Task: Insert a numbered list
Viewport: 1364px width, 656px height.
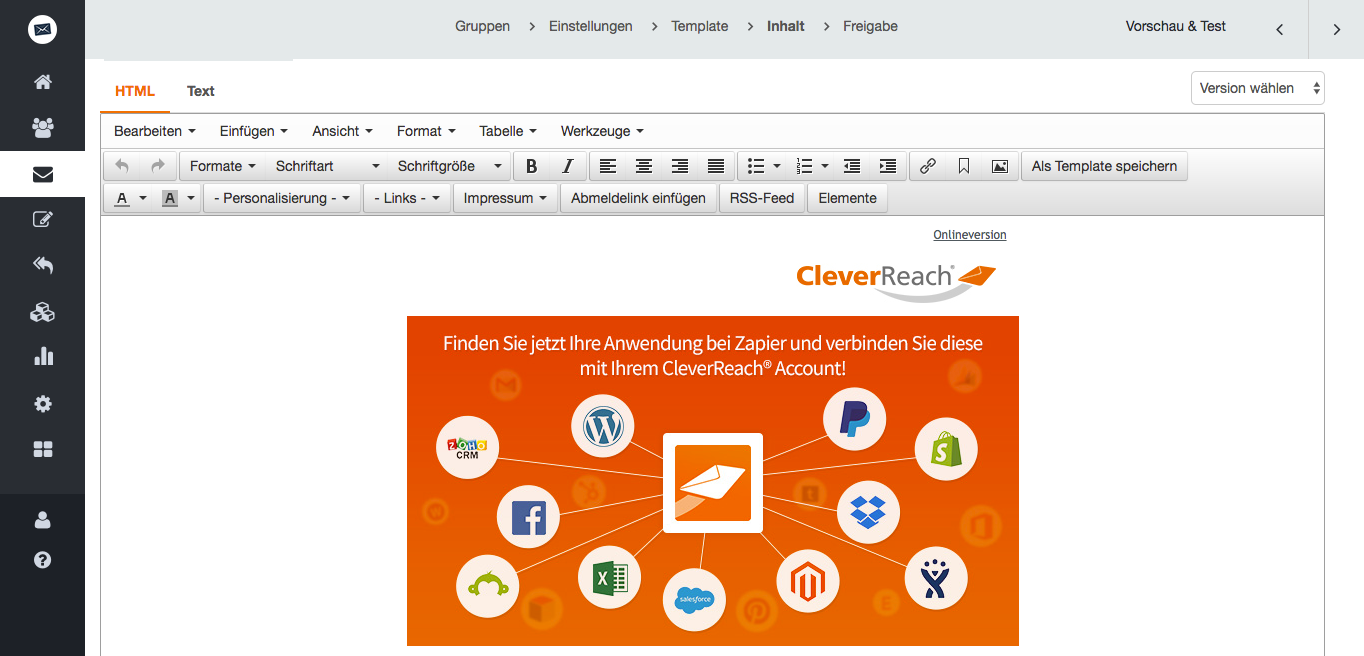Action: pyautogui.click(x=804, y=166)
